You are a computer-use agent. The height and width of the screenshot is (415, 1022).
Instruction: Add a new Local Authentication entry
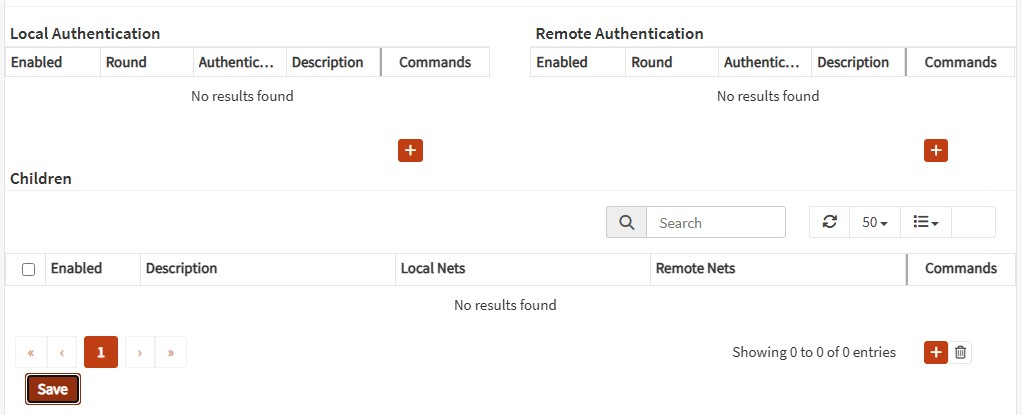click(410, 150)
